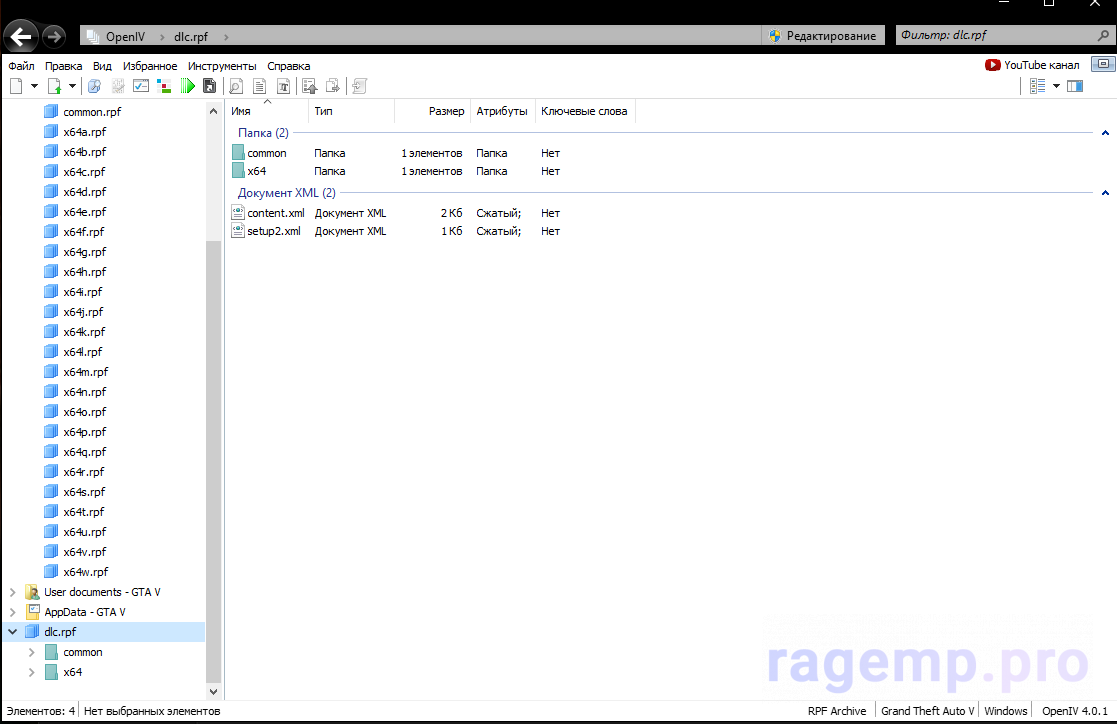Sort by the Ключевые слова column header
Viewport: 1117px width, 724px height.
[x=584, y=111]
